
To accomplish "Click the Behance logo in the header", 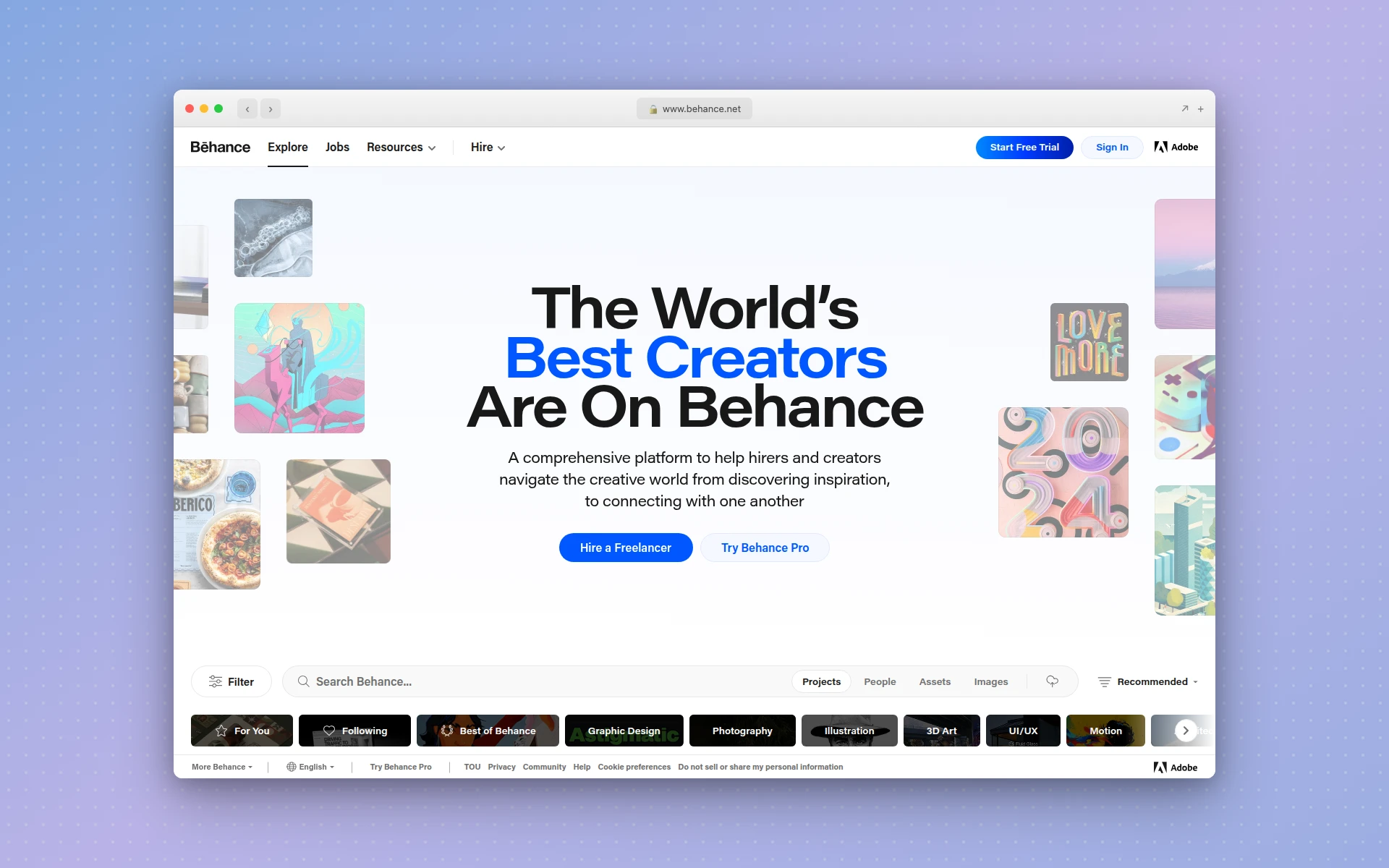I will [220, 147].
